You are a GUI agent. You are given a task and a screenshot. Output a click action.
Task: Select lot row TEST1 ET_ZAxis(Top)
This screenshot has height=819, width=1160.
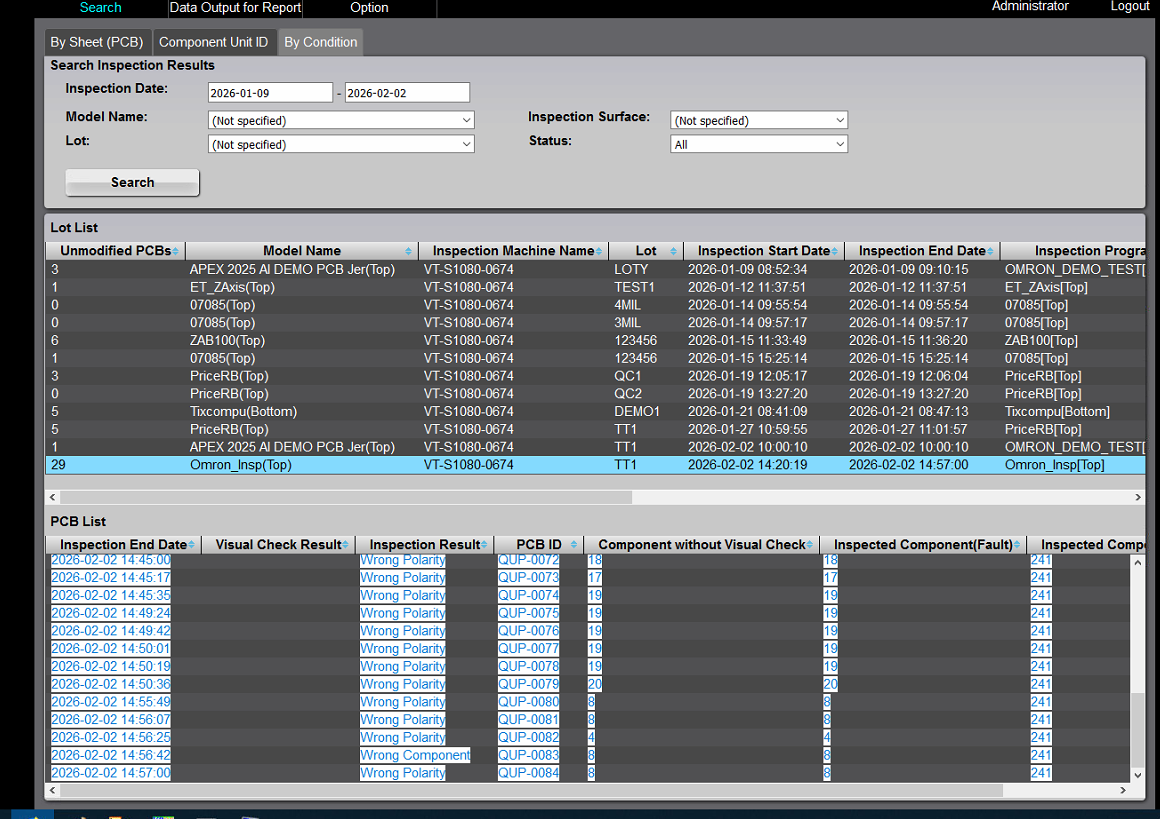click(595, 287)
